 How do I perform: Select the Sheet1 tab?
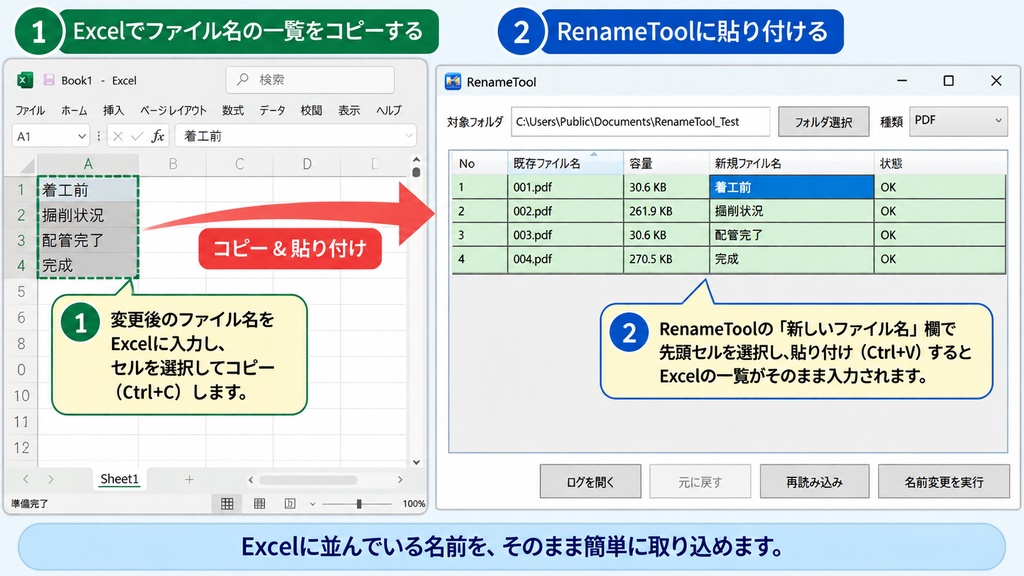point(120,479)
